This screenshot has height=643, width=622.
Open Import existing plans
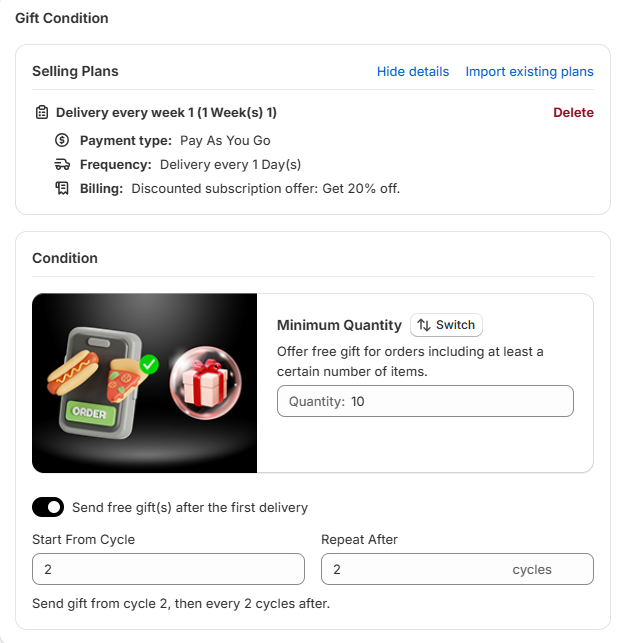[x=529, y=71]
